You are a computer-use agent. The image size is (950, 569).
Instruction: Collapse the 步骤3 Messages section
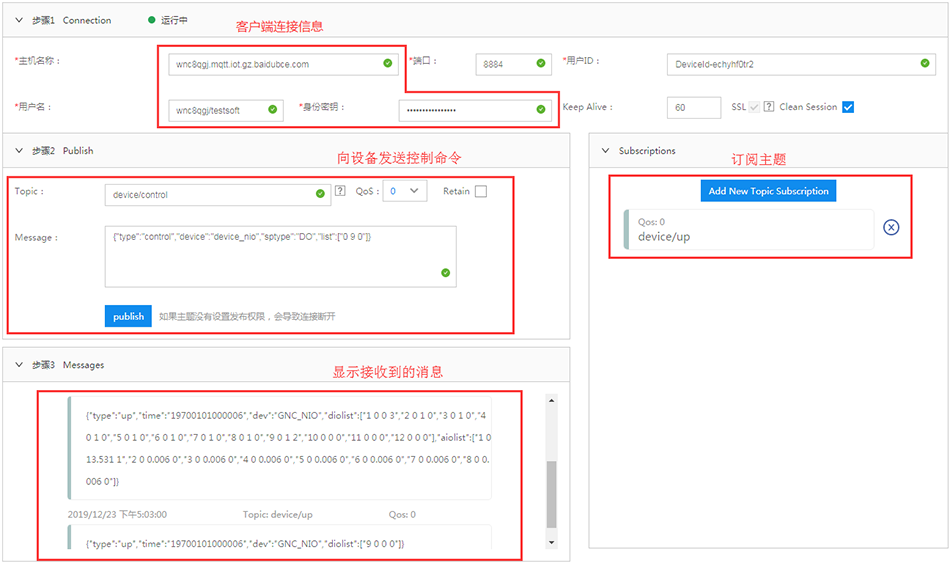pos(19,365)
